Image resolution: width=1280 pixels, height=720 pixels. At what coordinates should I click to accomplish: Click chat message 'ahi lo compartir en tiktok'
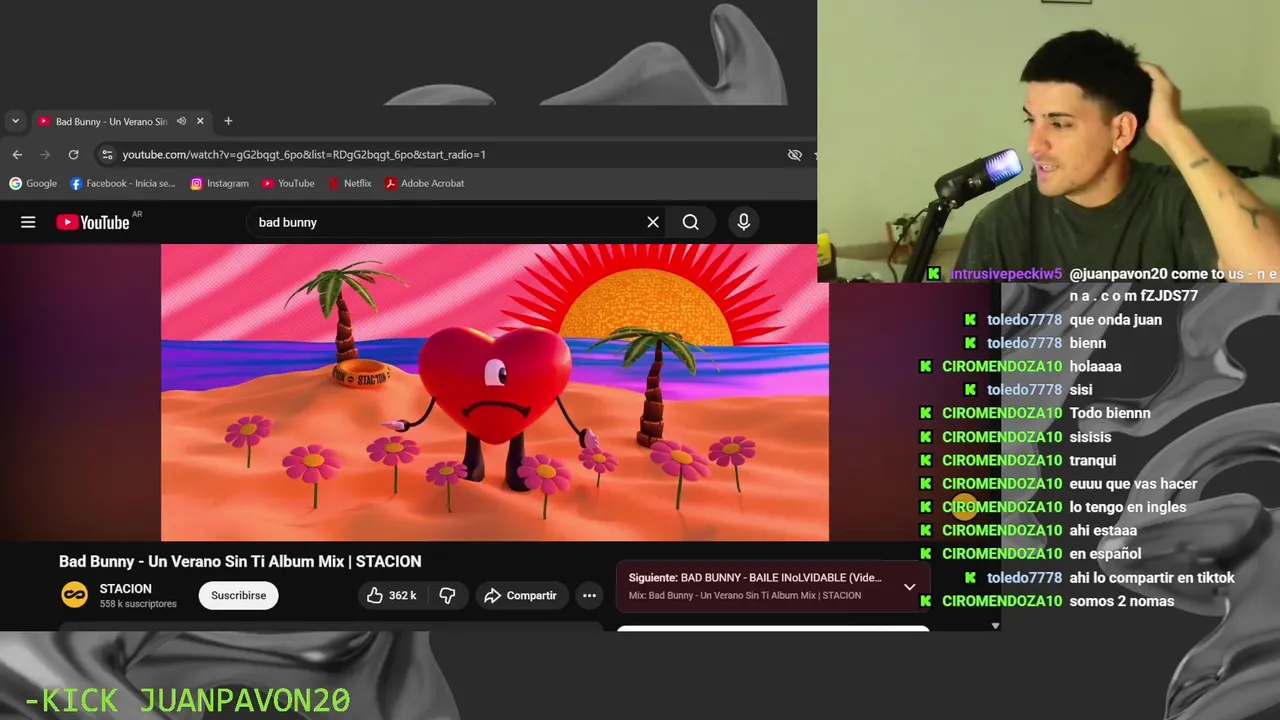pos(1152,578)
